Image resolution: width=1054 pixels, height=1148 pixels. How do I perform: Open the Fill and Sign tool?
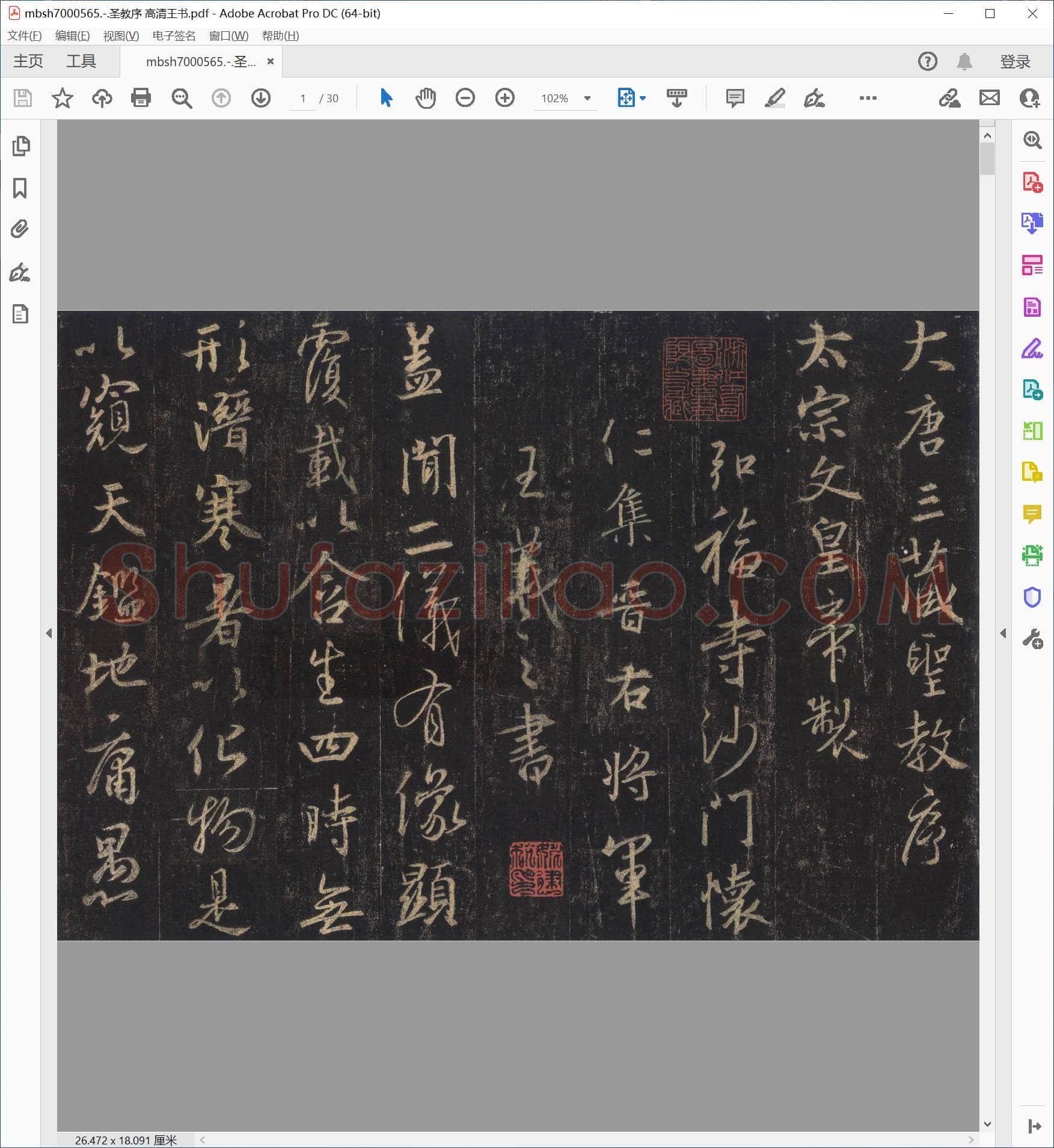pyautogui.click(x=1032, y=349)
